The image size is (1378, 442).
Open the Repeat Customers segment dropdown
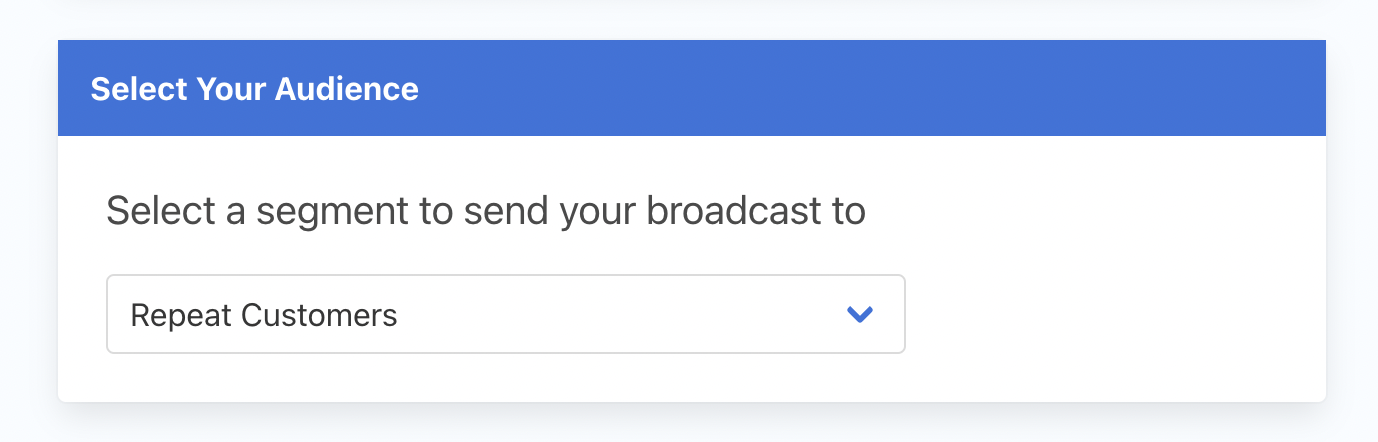506,314
